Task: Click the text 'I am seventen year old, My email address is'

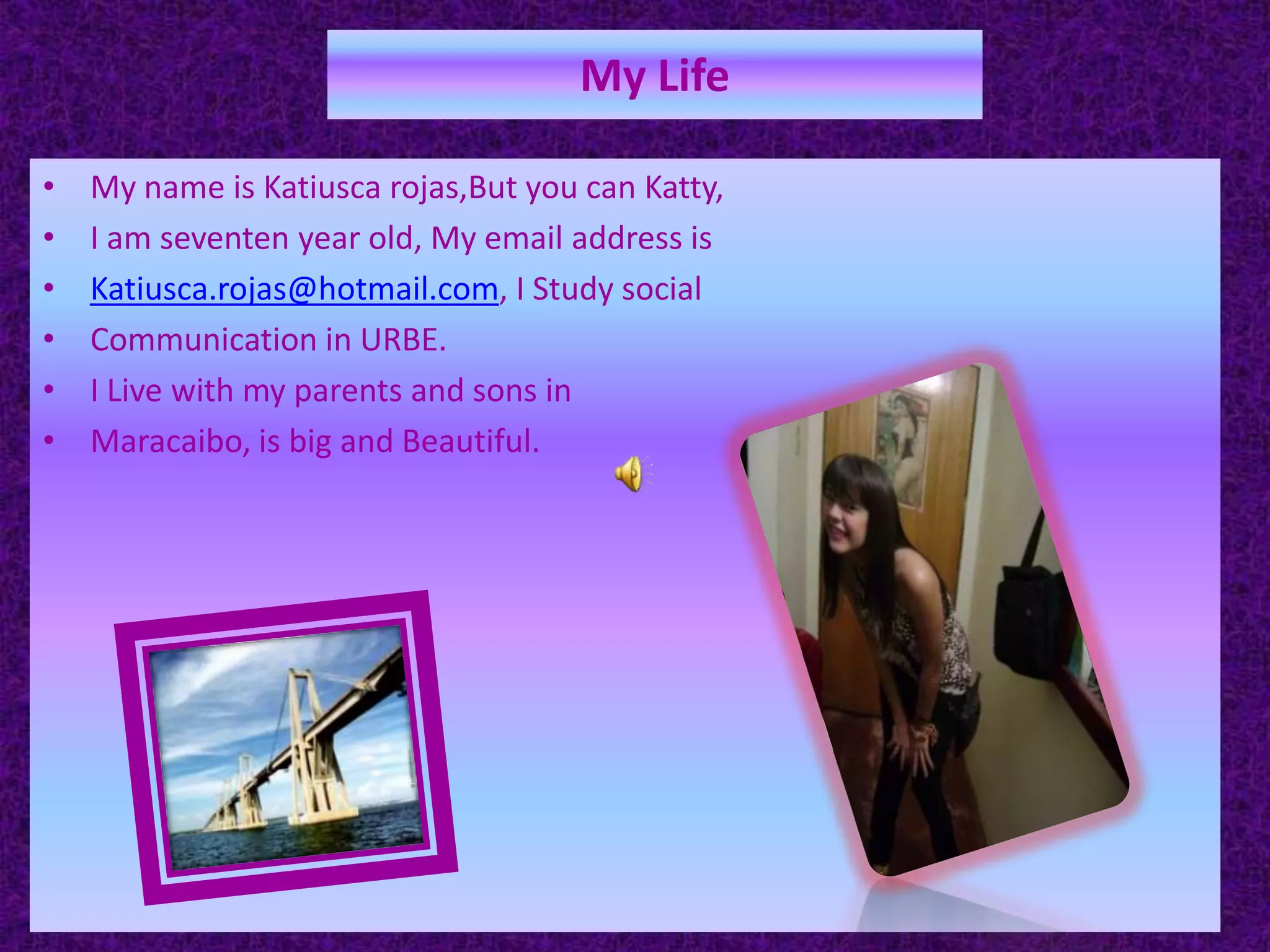Action: click(x=401, y=239)
